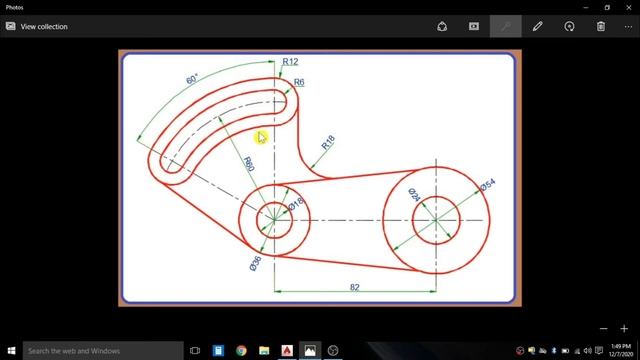Open the volume speaker icon
640x360 pixels.
coord(588,351)
